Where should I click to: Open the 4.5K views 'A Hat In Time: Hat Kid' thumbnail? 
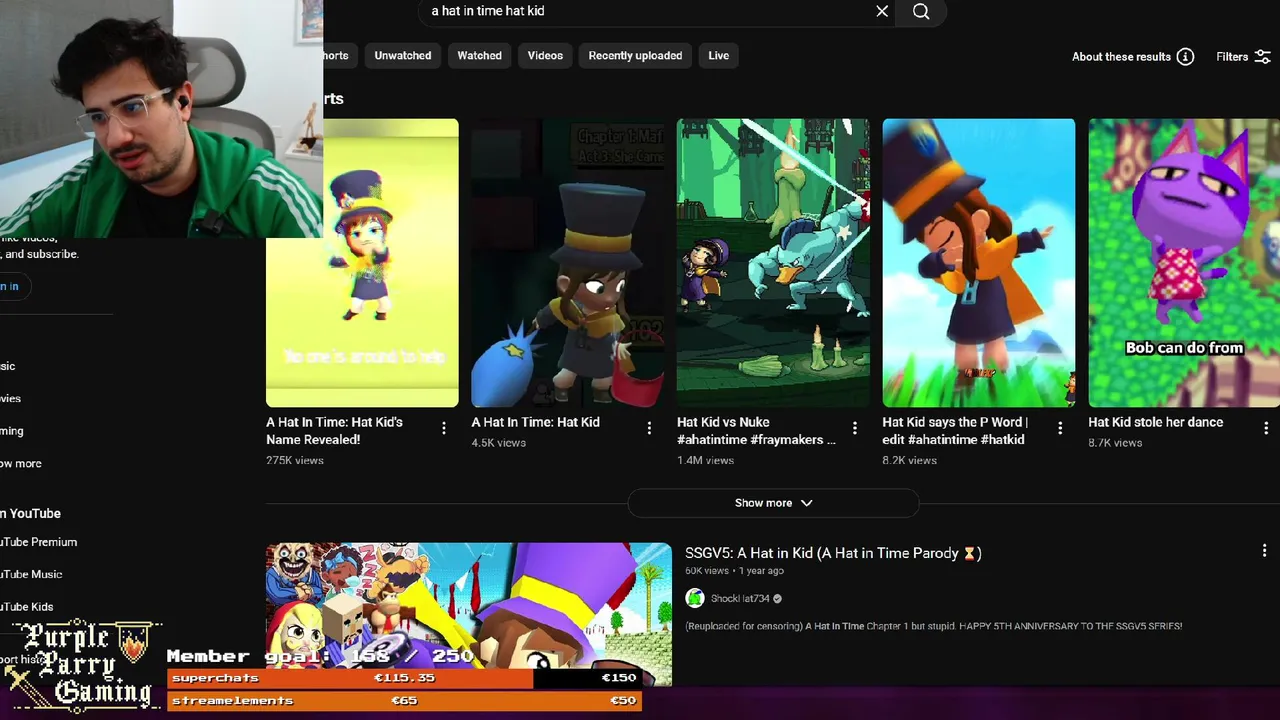pyautogui.click(x=567, y=263)
